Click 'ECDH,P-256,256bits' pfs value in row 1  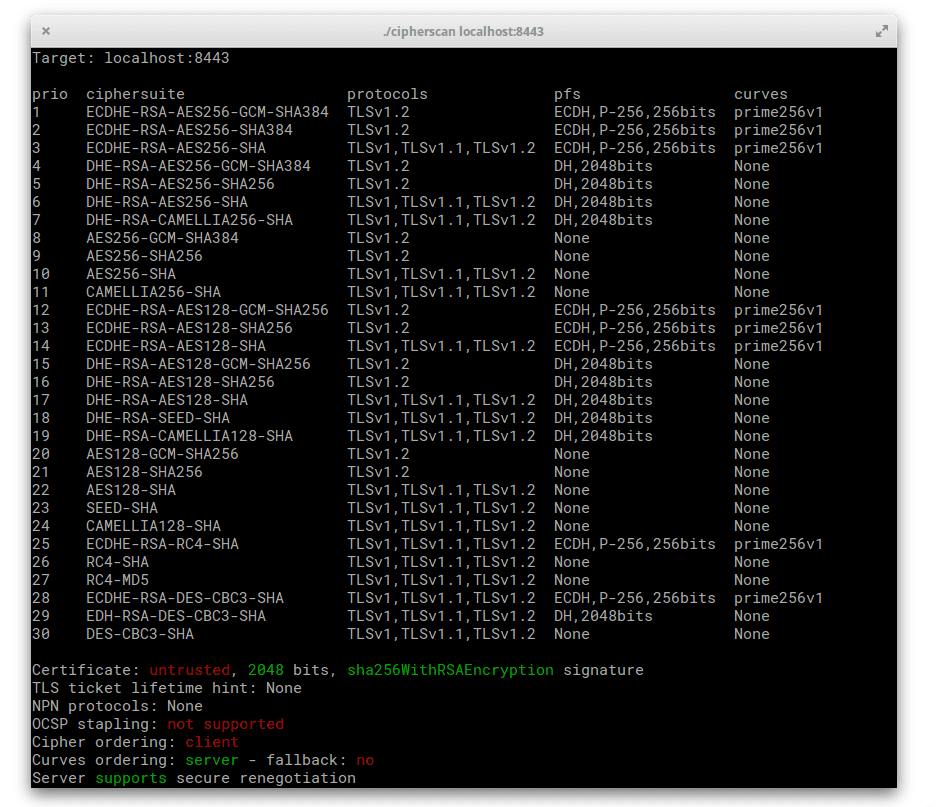pyautogui.click(x=635, y=112)
